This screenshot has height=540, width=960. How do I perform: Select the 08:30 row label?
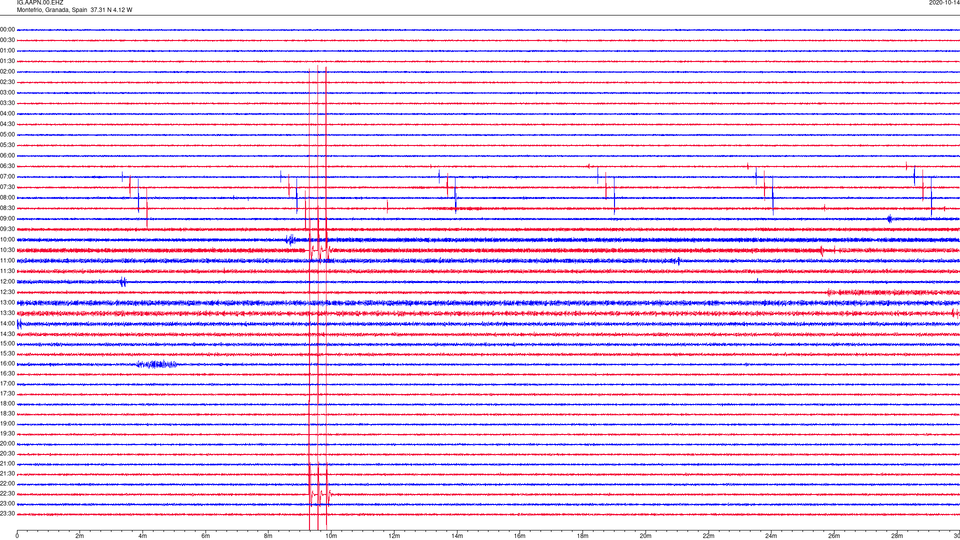[7, 208]
